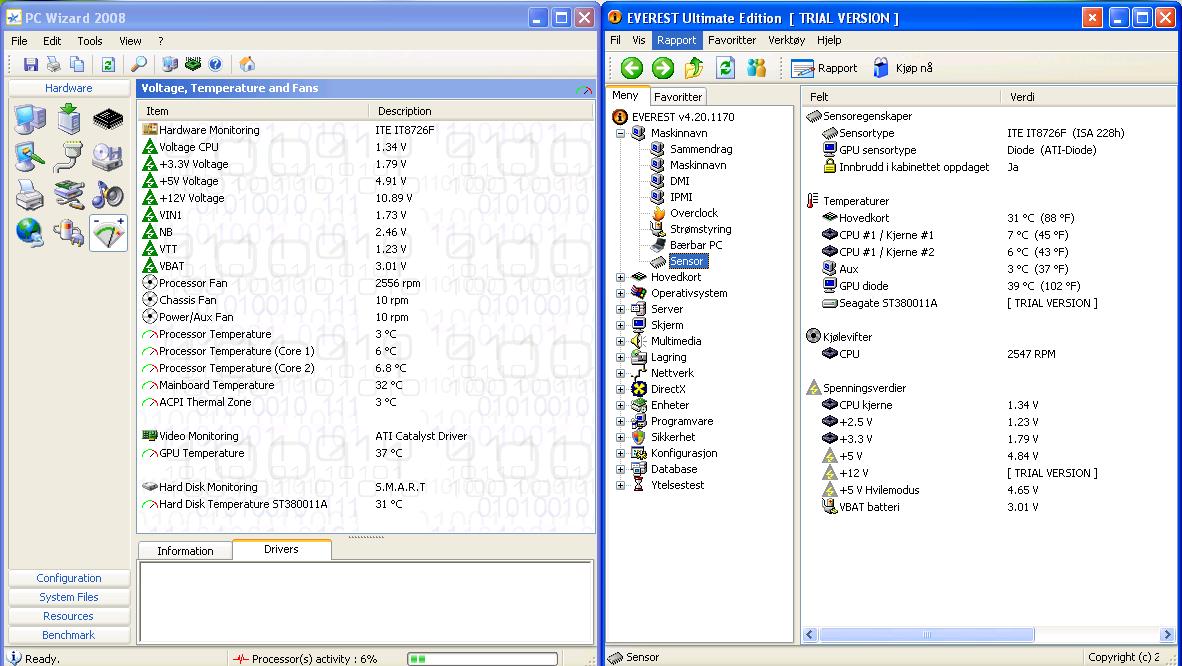This screenshot has width=1182, height=666.
Task: Click the magnifying glass search icon
Action: (x=139, y=64)
